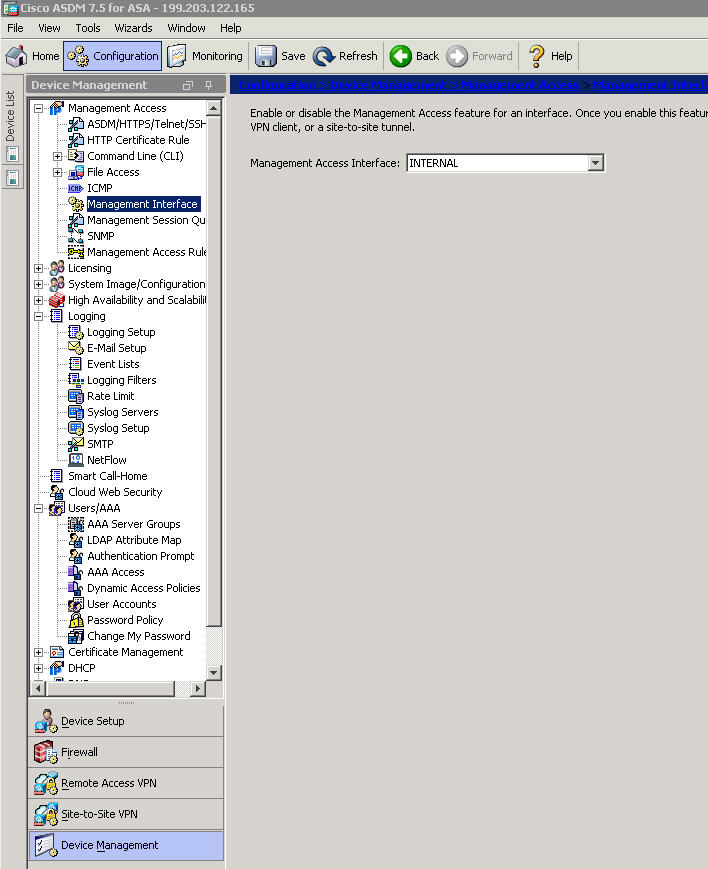708x869 pixels.
Task: Click the Save floppy disk icon
Action: click(x=266, y=56)
